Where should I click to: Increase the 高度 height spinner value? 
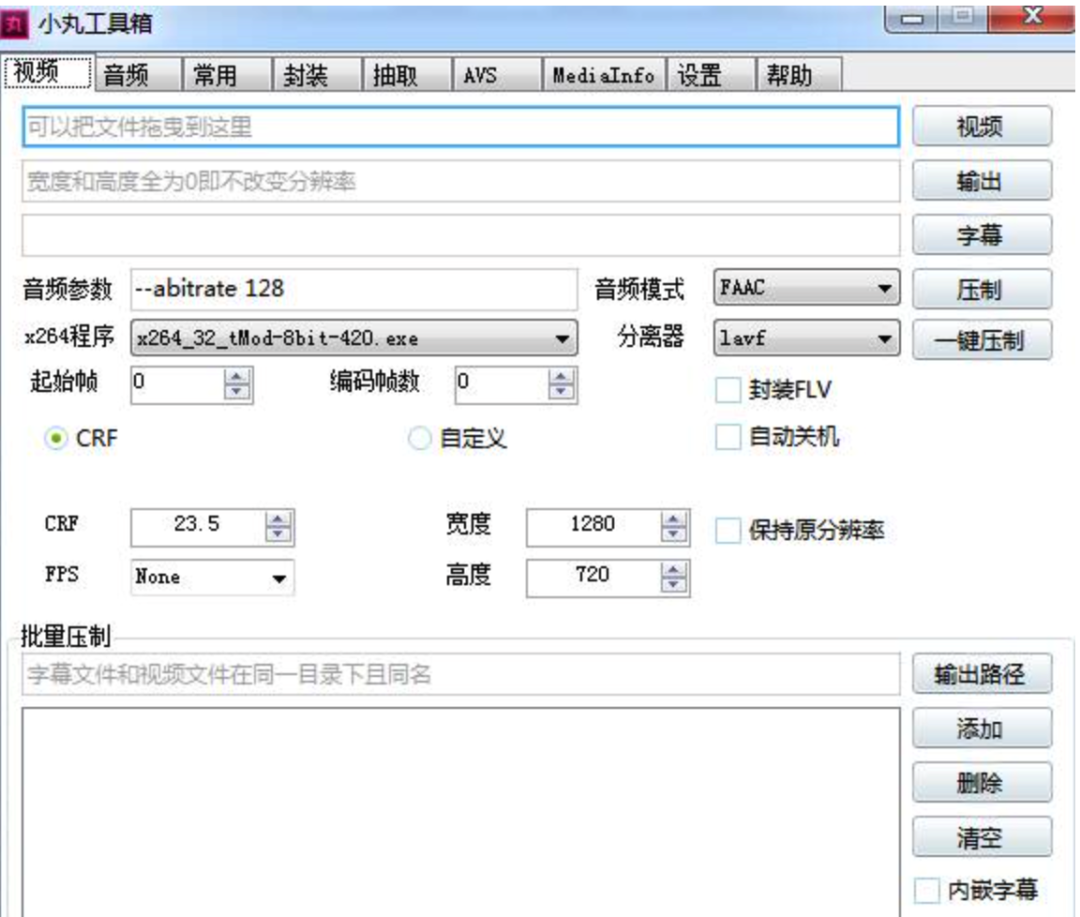(x=673, y=570)
